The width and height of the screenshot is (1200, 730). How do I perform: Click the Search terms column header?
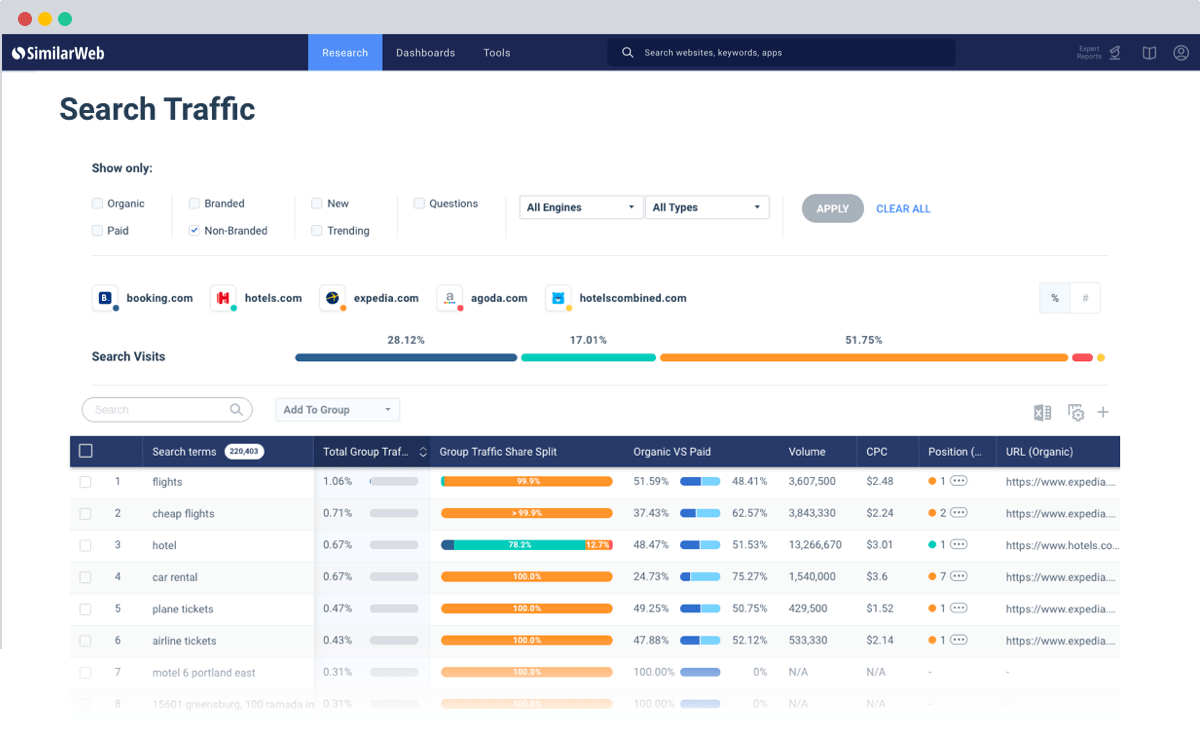click(184, 452)
